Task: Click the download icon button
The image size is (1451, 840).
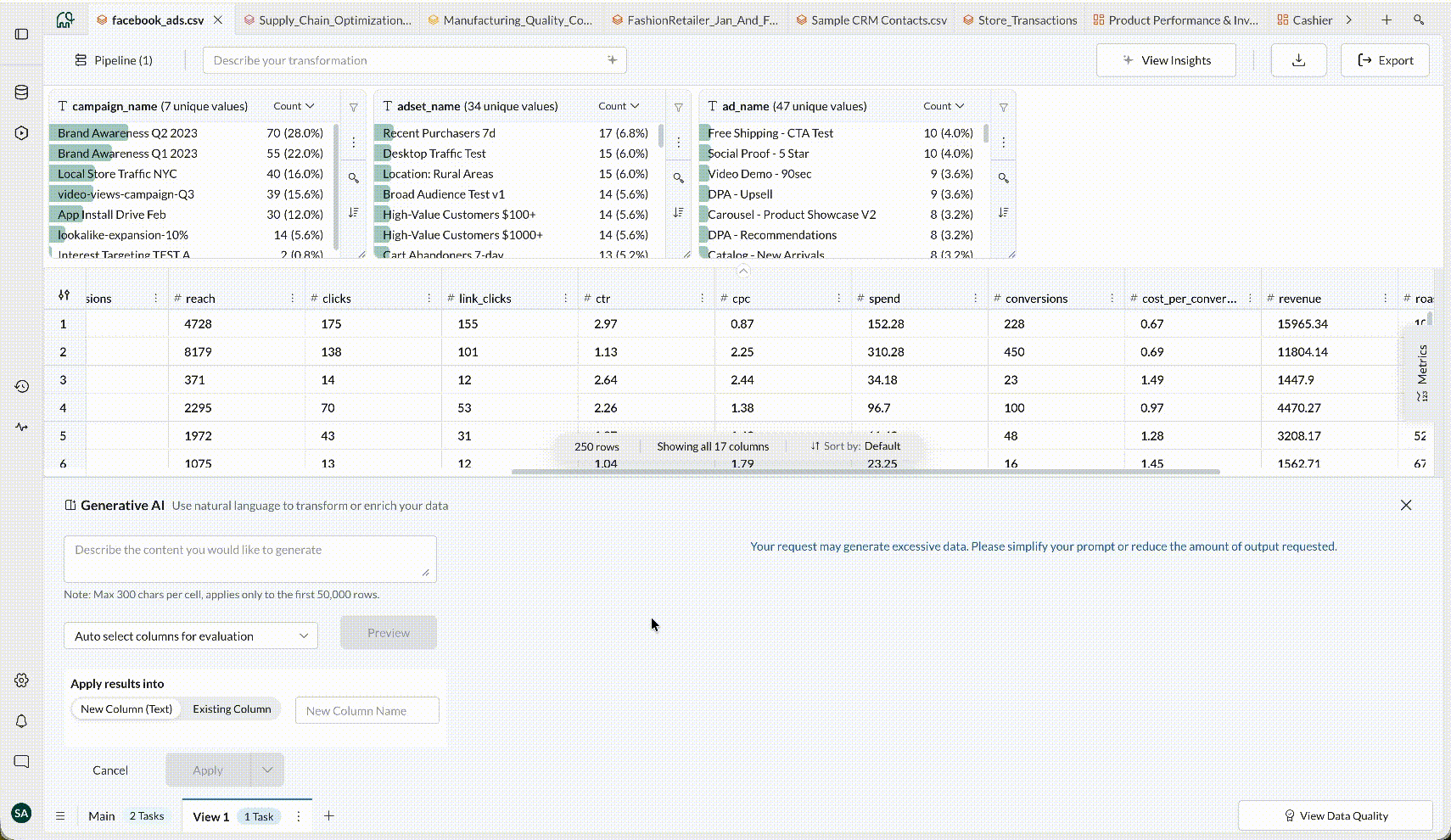Action: 1298,60
